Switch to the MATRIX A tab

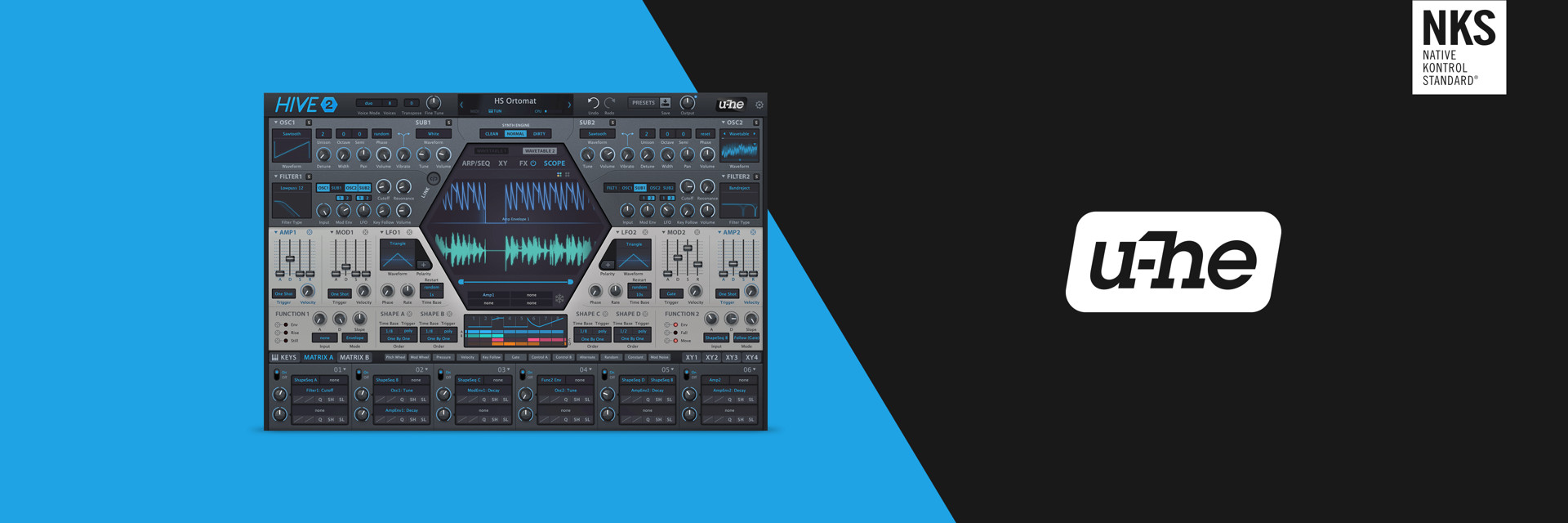coord(318,357)
